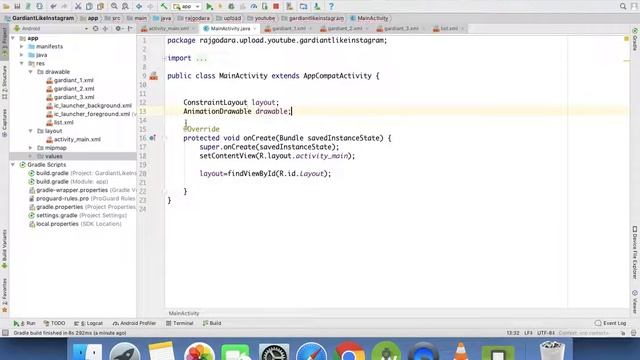Open the Event Log
The image size is (640, 360).
611,323
